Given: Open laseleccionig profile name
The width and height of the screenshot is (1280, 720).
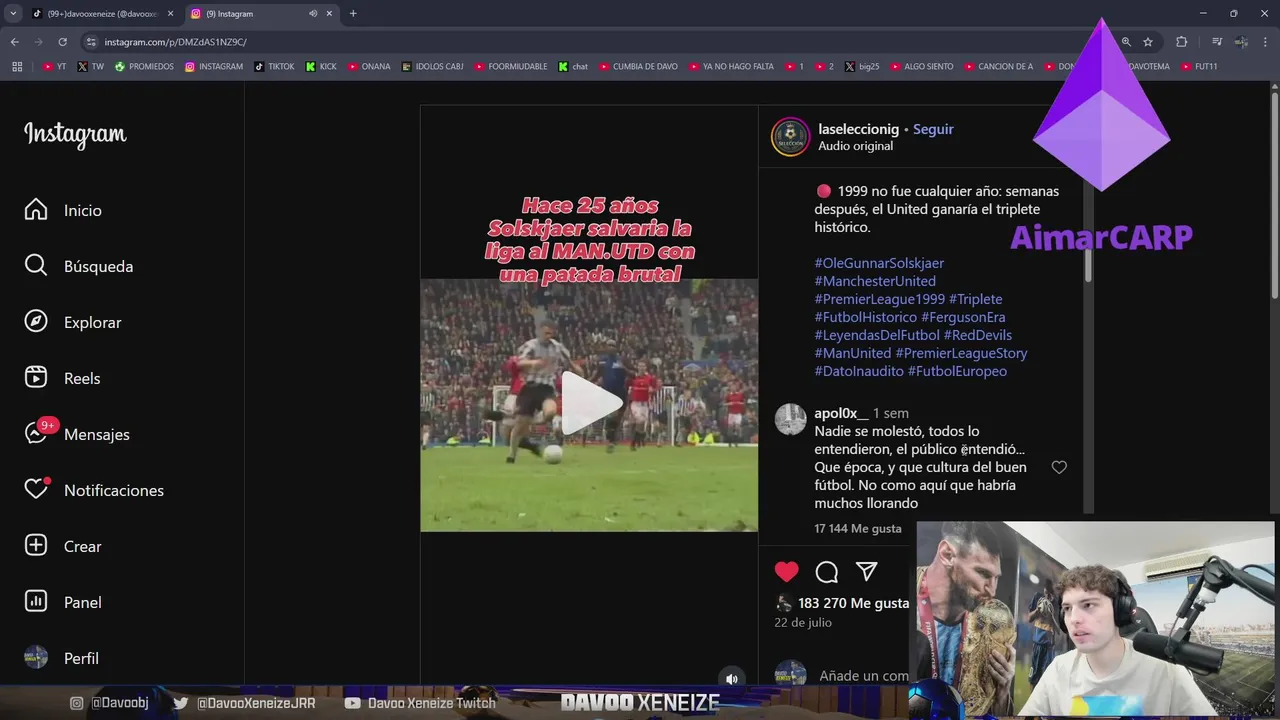Looking at the screenshot, I should 858,129.
